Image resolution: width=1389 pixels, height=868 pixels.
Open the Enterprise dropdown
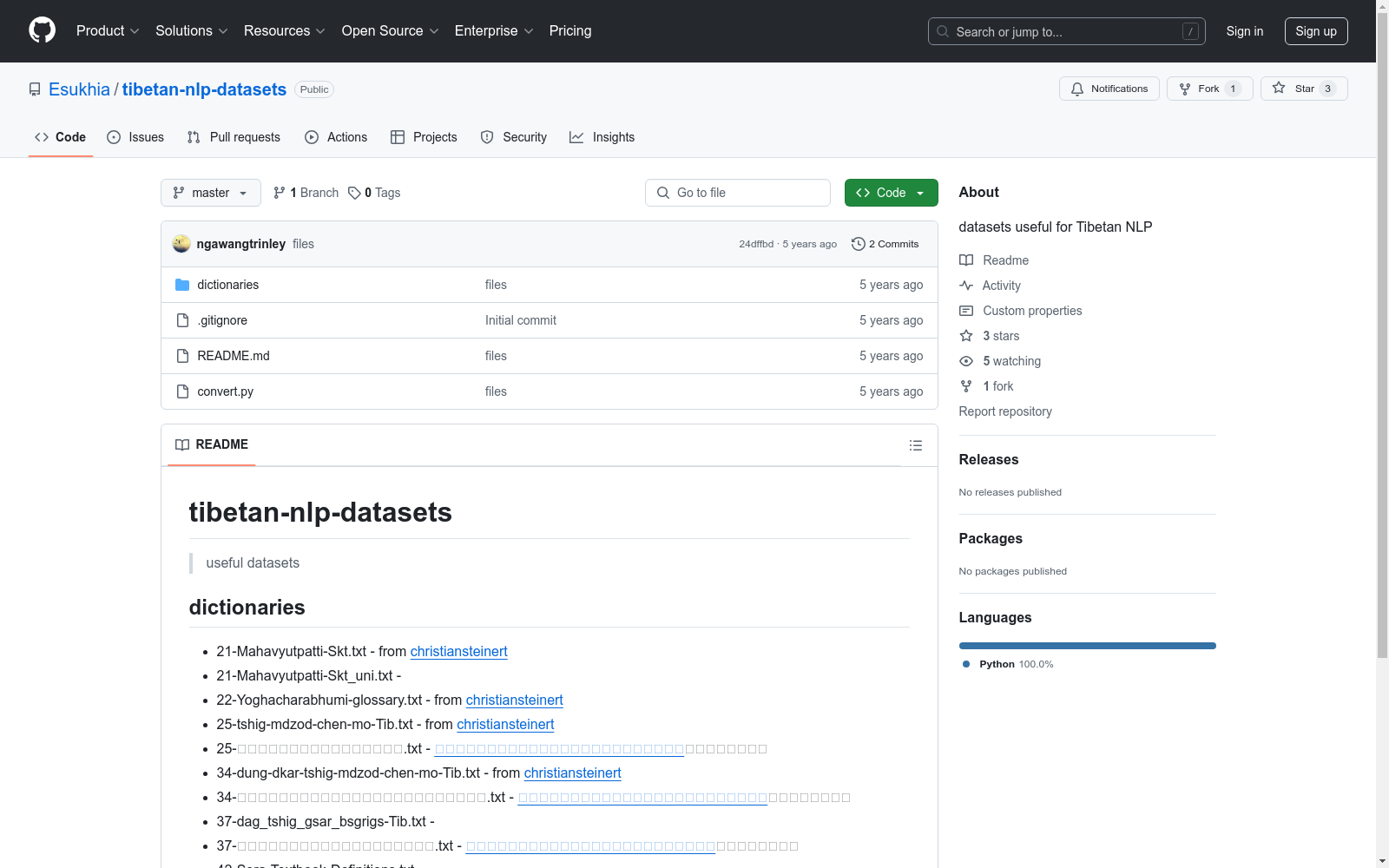coord(494,31)
